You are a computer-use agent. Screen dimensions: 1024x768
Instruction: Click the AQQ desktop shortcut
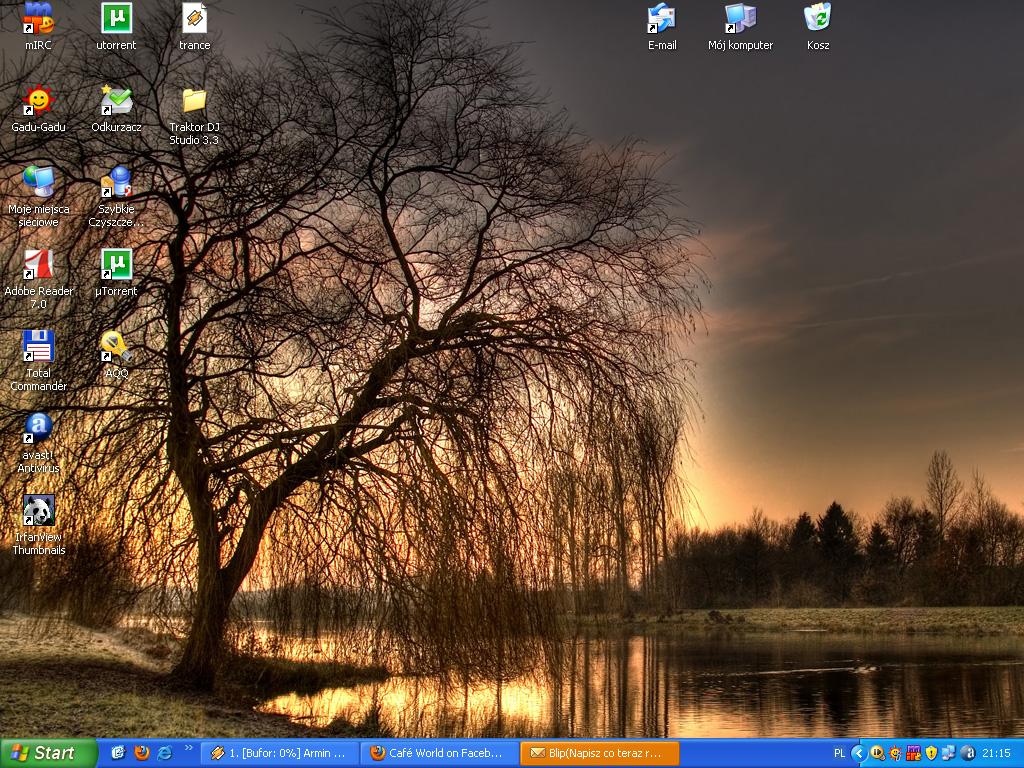coord(116,346)
